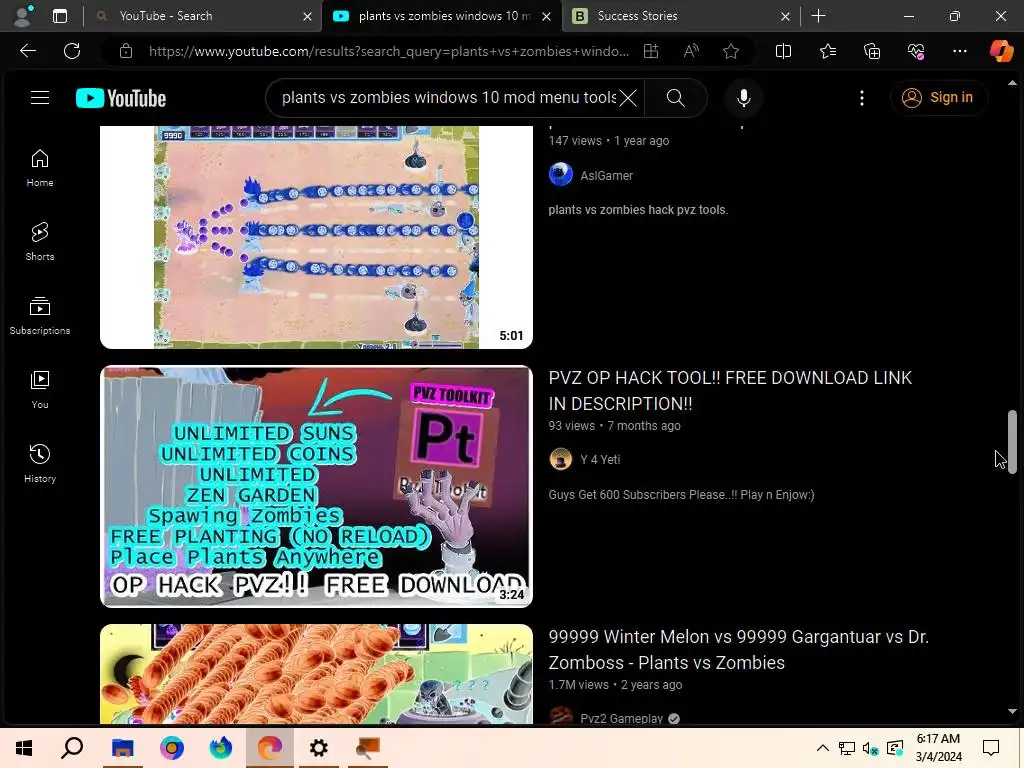Click the muted volume tray icon
Image resolution: width=1024 pixels, height=768 pixels.
pyautogui.click(x=871, y=748)
